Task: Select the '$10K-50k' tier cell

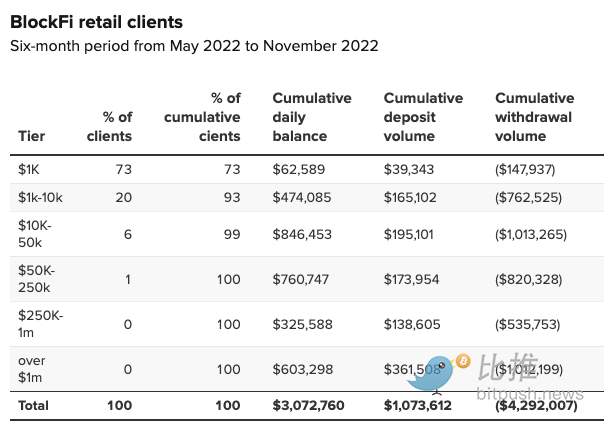Action: click(35, 234)
